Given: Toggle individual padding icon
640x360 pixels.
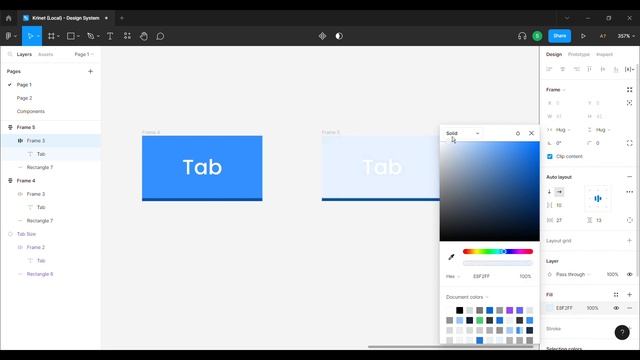Looking at the screenshot, I should (x=629, y=220).
